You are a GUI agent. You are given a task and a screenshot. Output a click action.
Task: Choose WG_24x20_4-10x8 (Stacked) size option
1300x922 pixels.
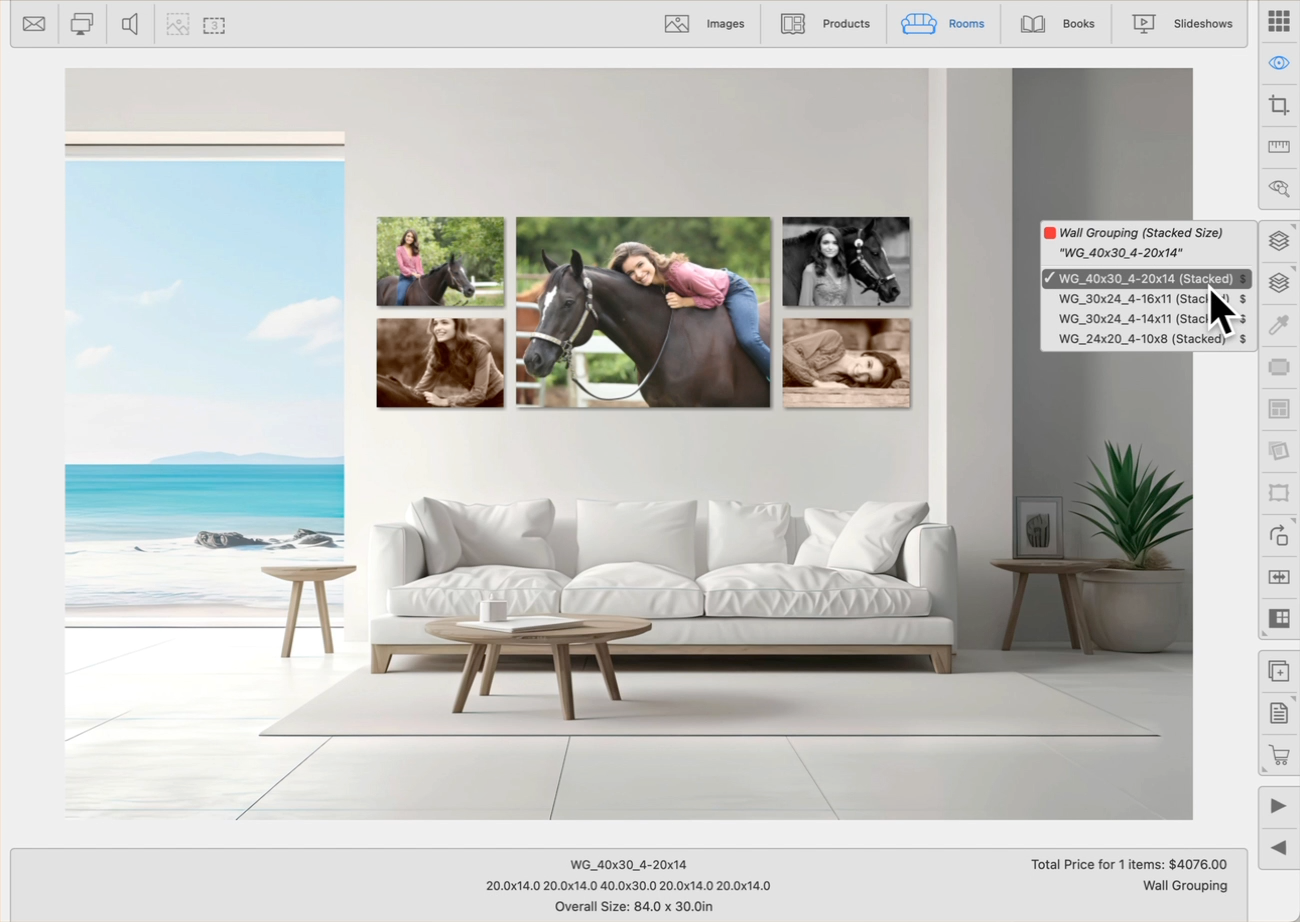click(1141, 339)
